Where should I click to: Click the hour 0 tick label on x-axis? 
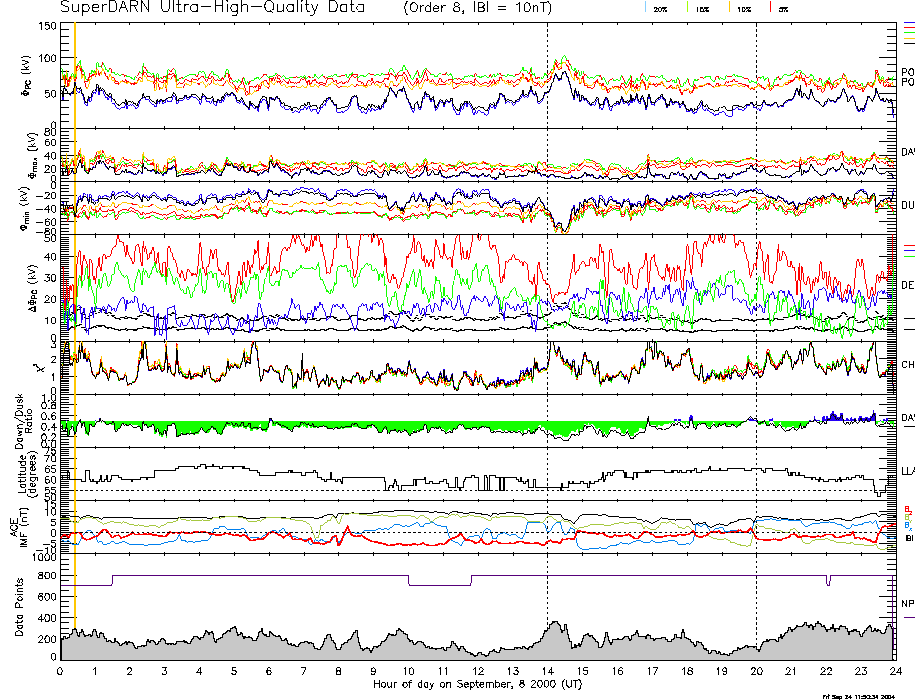[x=61, y=671]
